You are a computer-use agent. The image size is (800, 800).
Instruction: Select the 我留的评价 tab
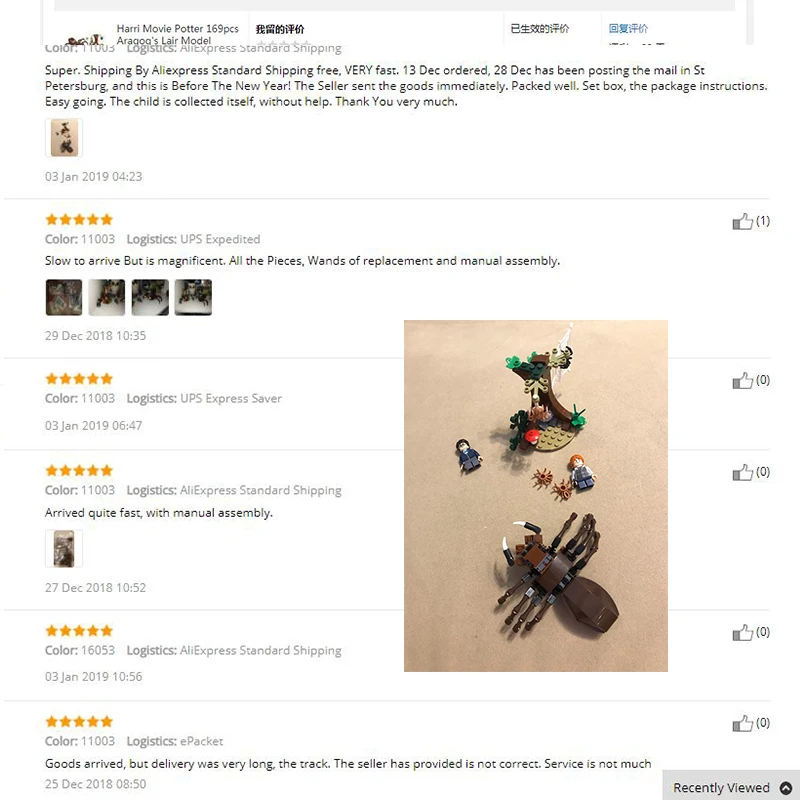click(x=280, y=29)
